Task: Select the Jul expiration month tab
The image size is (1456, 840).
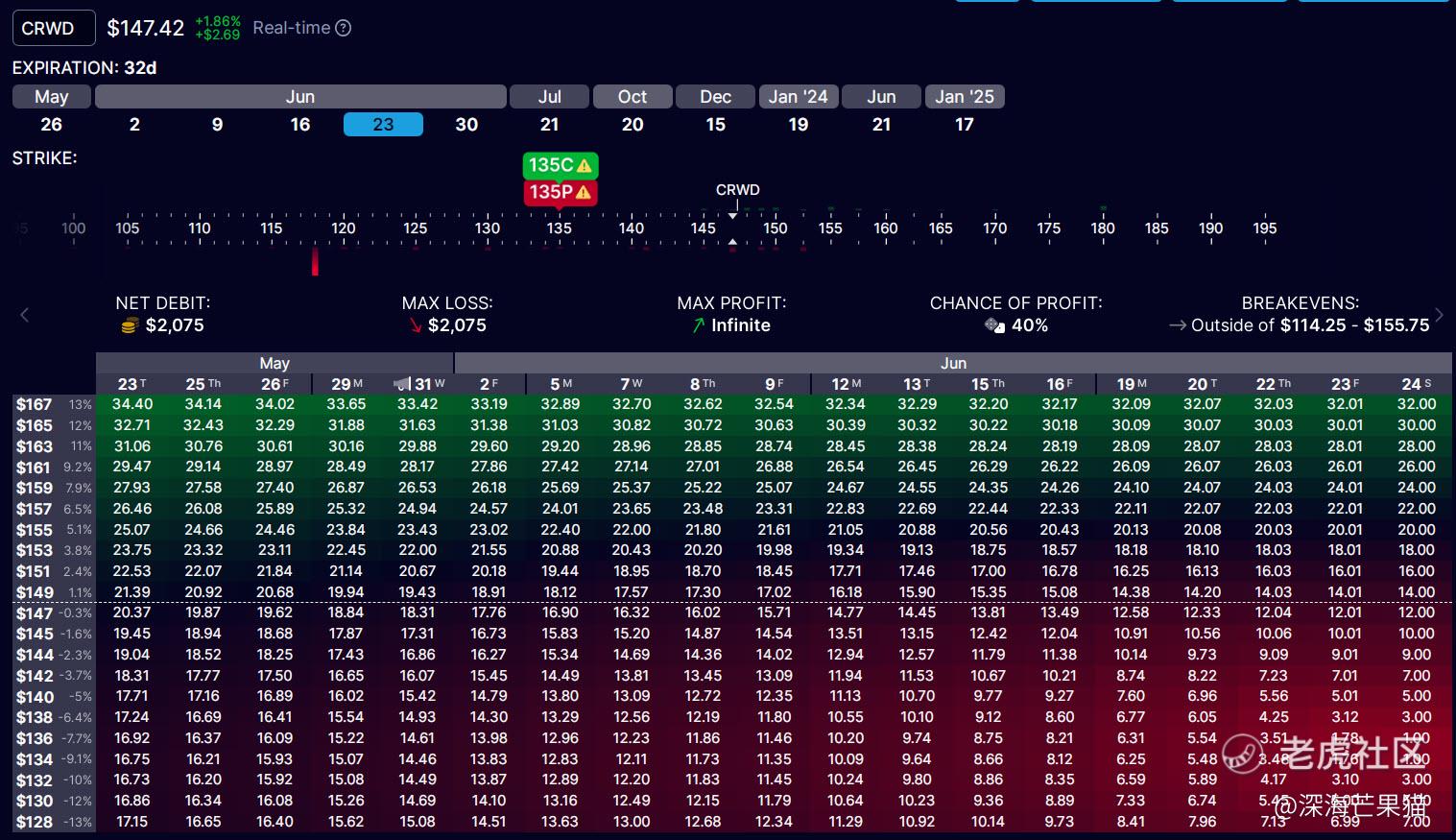Action: click(549, 97)
